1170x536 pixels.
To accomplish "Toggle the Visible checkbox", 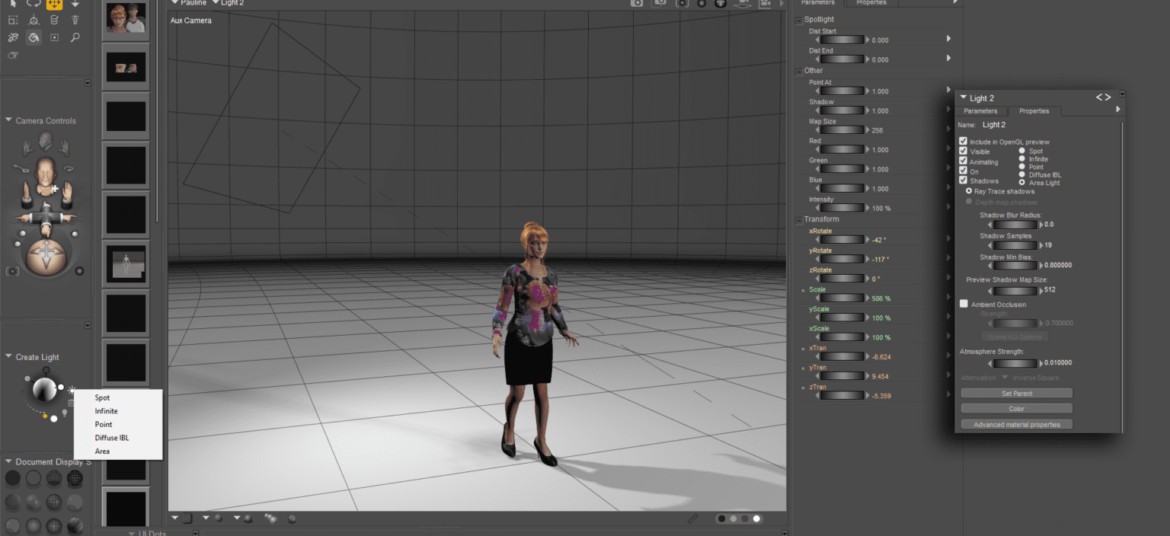I will point(963,151).
